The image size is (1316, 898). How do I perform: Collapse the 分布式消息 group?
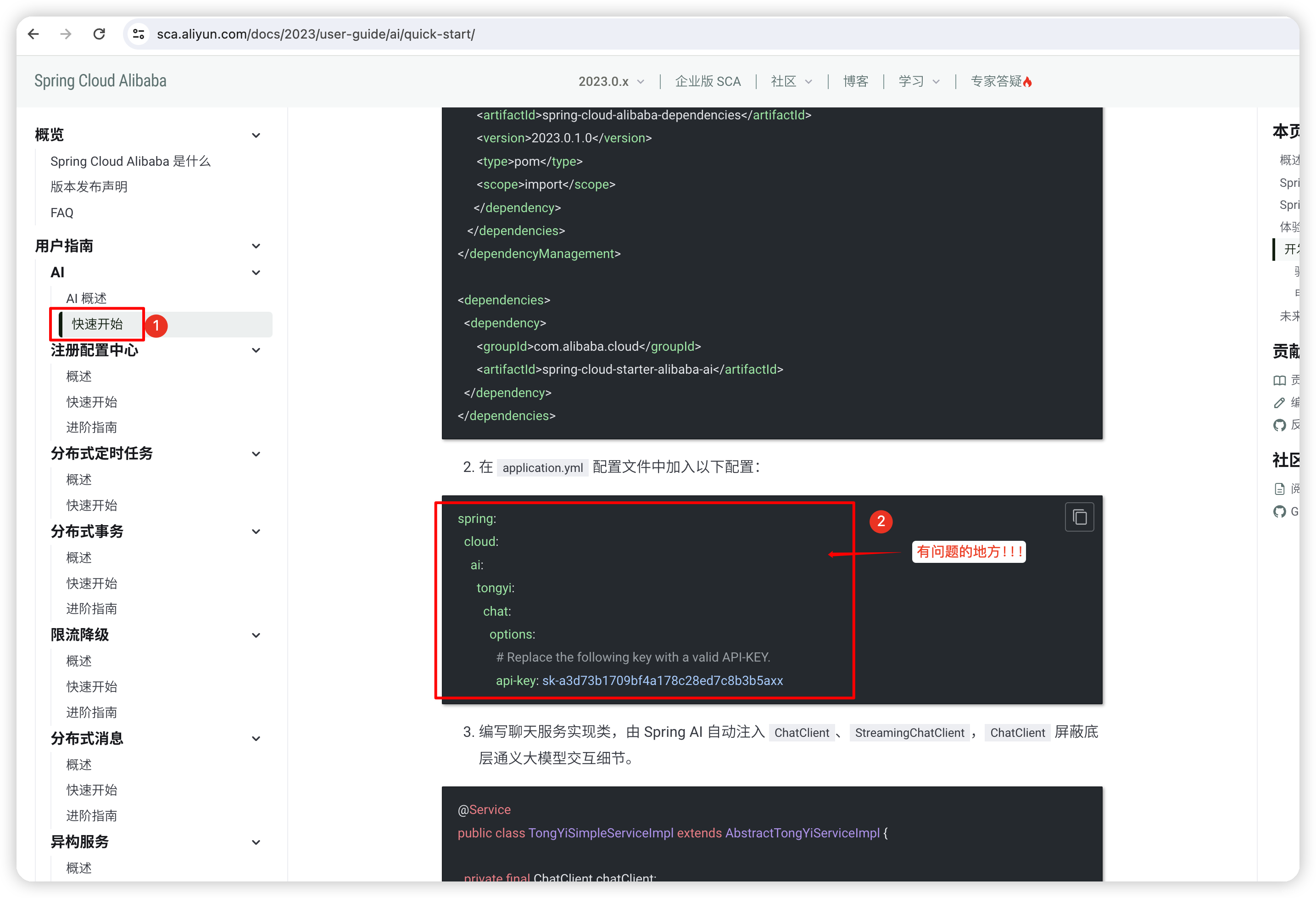[x=256, y=738]
